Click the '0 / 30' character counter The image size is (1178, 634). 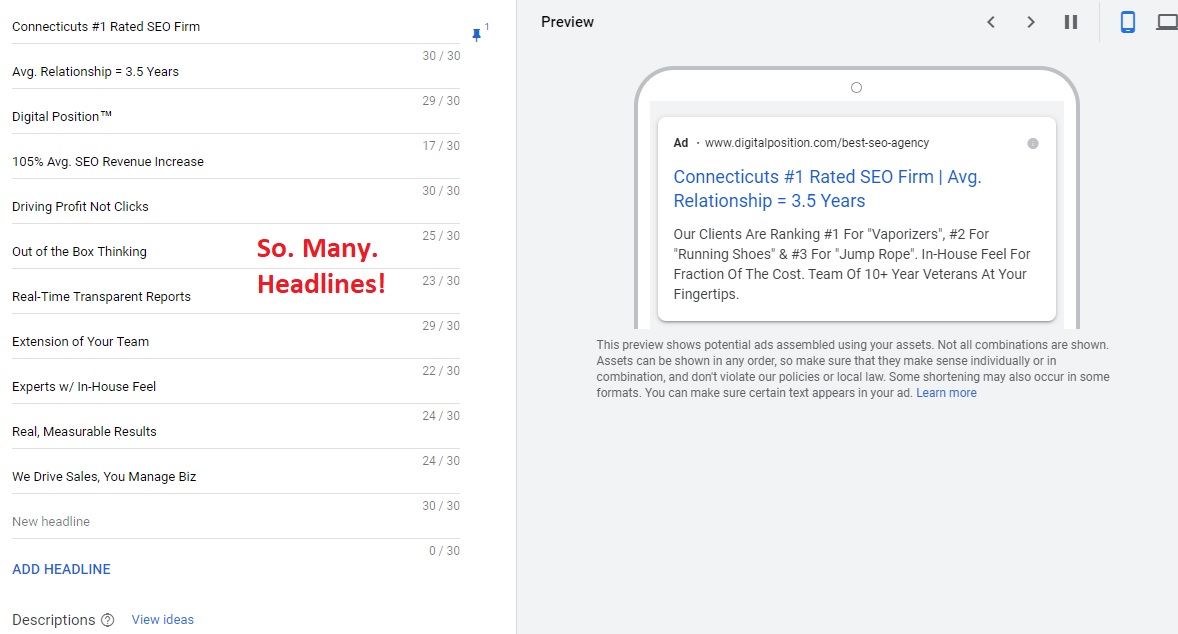tap(444, 551)
